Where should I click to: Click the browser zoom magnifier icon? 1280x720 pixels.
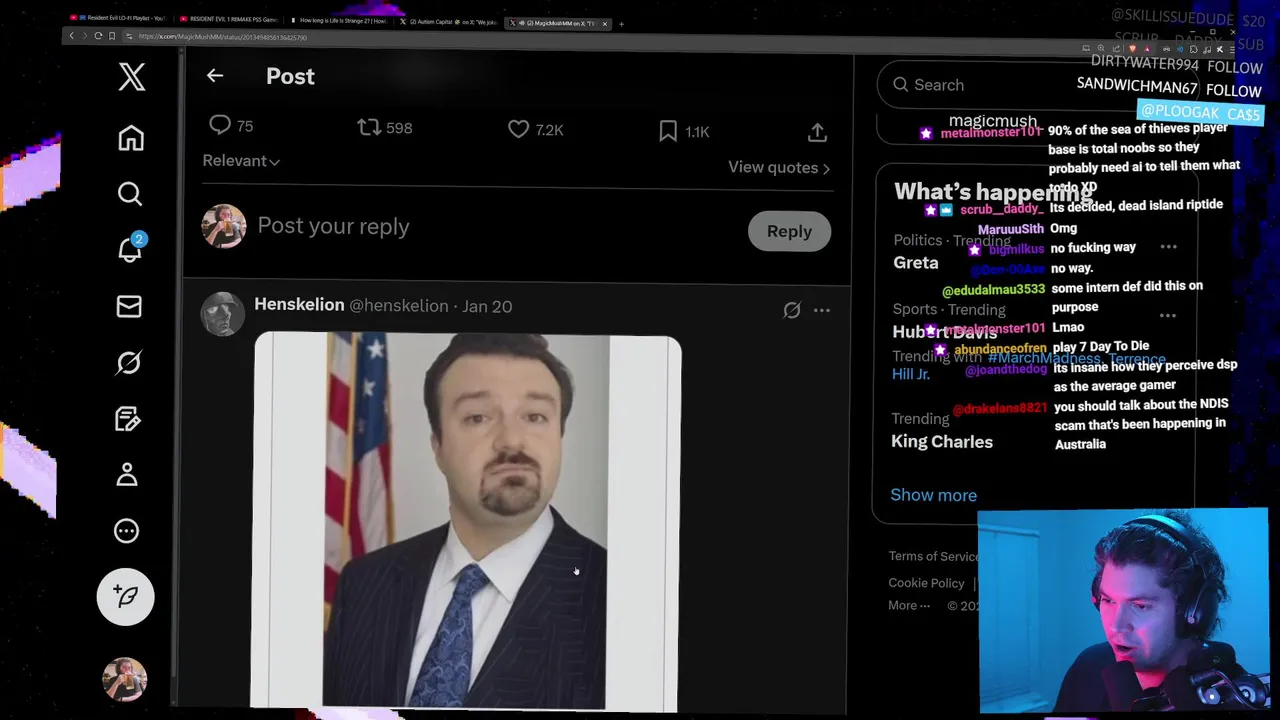click(x=1101, y=48)
